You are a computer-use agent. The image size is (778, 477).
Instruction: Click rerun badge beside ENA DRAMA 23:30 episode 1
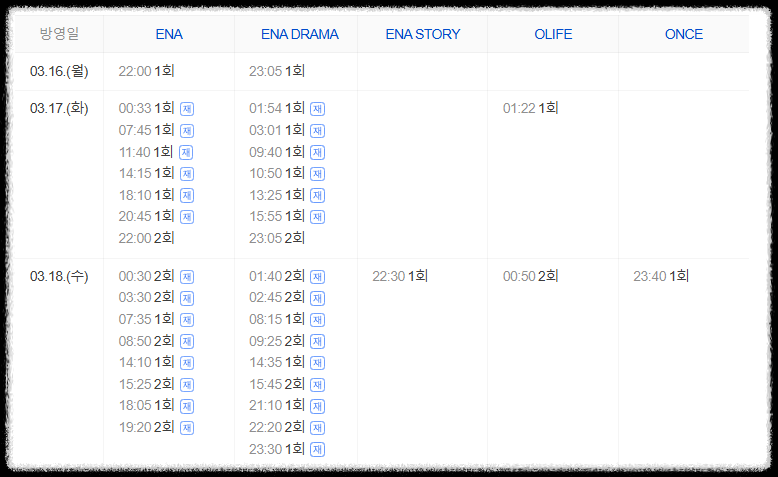point(318,450)
